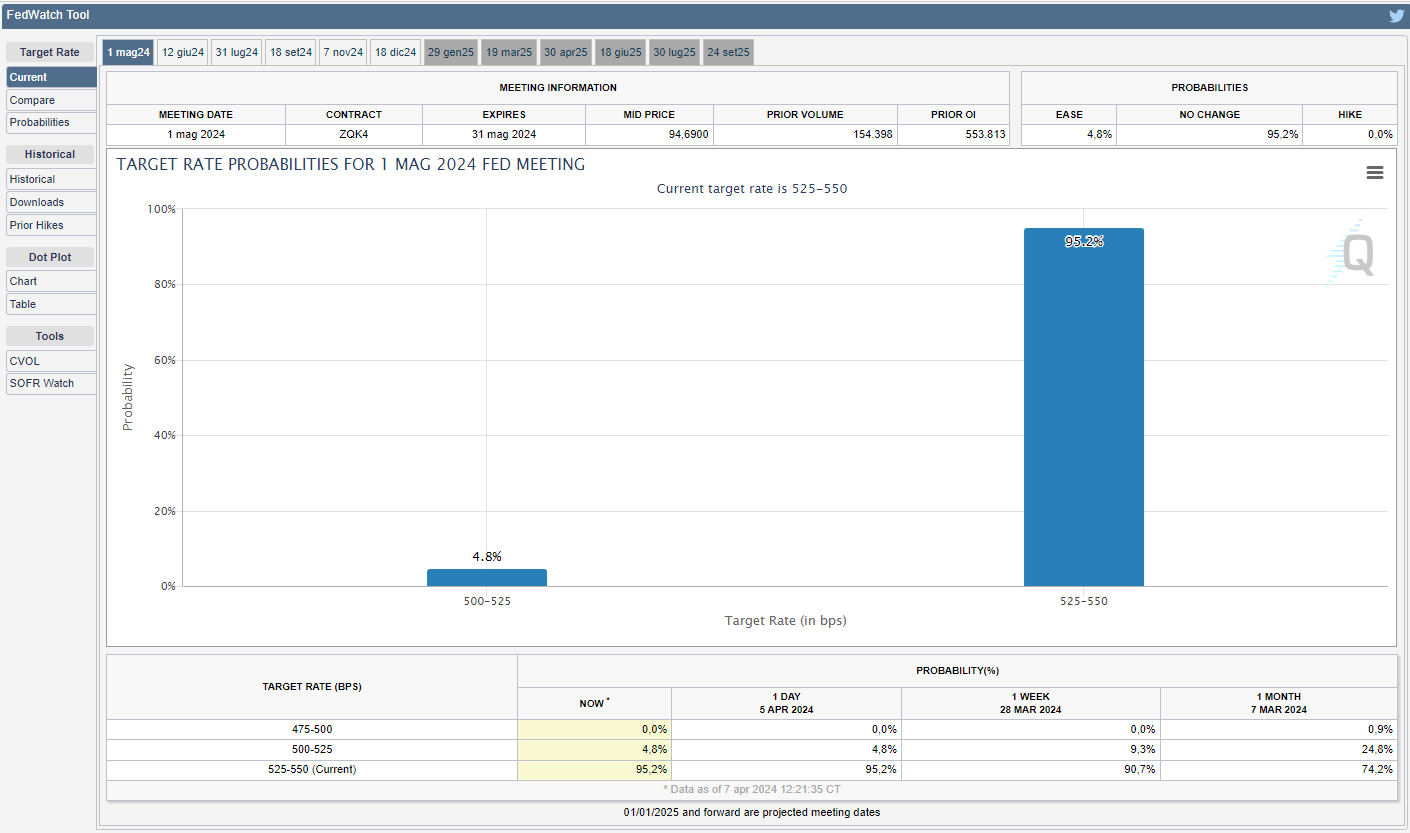Open SOFR Watch tool
The width and height of the screenshot is (1410, 833).
tap(51, 383)
